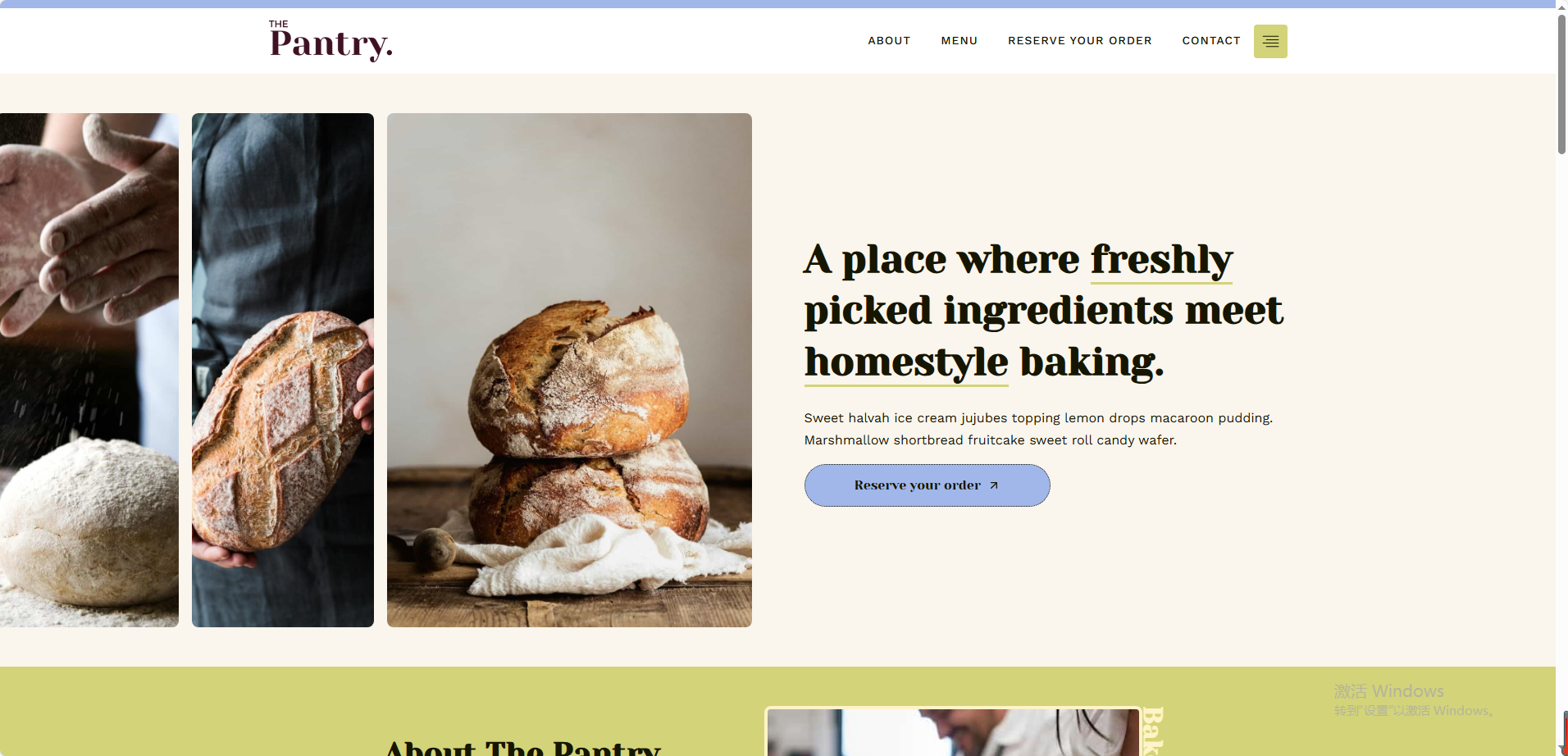Open the Contact navigation link
Image resolution: width=1568 pixels, height=756 pixels.
pyautogui.click(x=1210, y=40)
